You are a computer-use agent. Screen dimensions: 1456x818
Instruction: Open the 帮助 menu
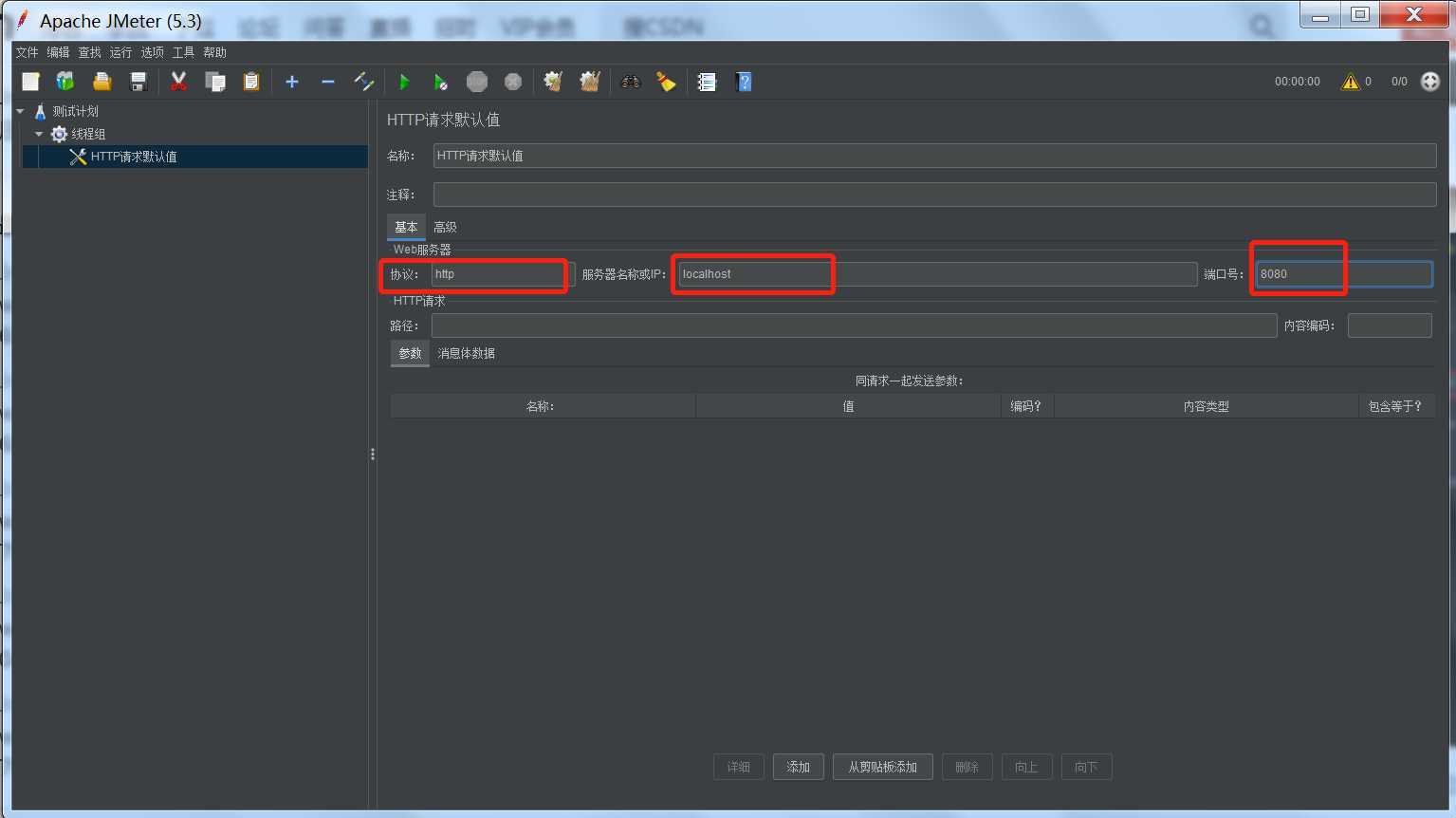point(214,52)
